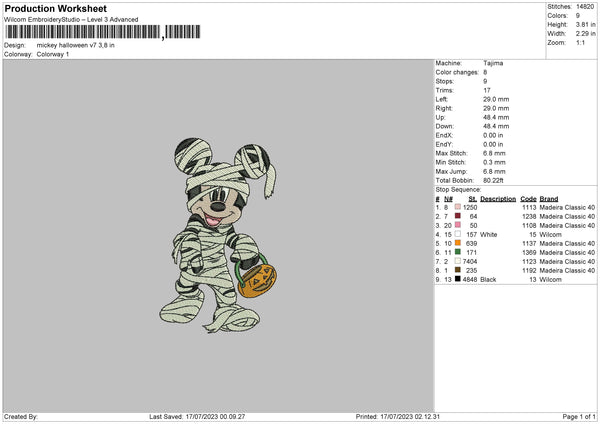Viewport: 600px width, 424px height.
Task: Click 'Madeira Classic 40' in row 1
Action: click(x=567, y=207)
